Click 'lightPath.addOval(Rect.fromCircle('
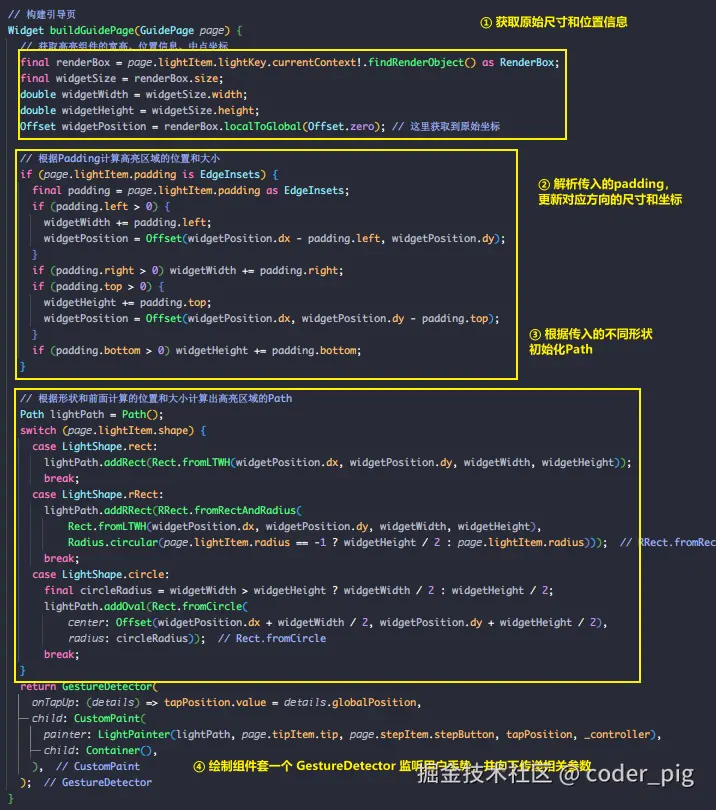The height and width of the screenshot is (810, 716). pyautogui.click(x=146, y=607)
